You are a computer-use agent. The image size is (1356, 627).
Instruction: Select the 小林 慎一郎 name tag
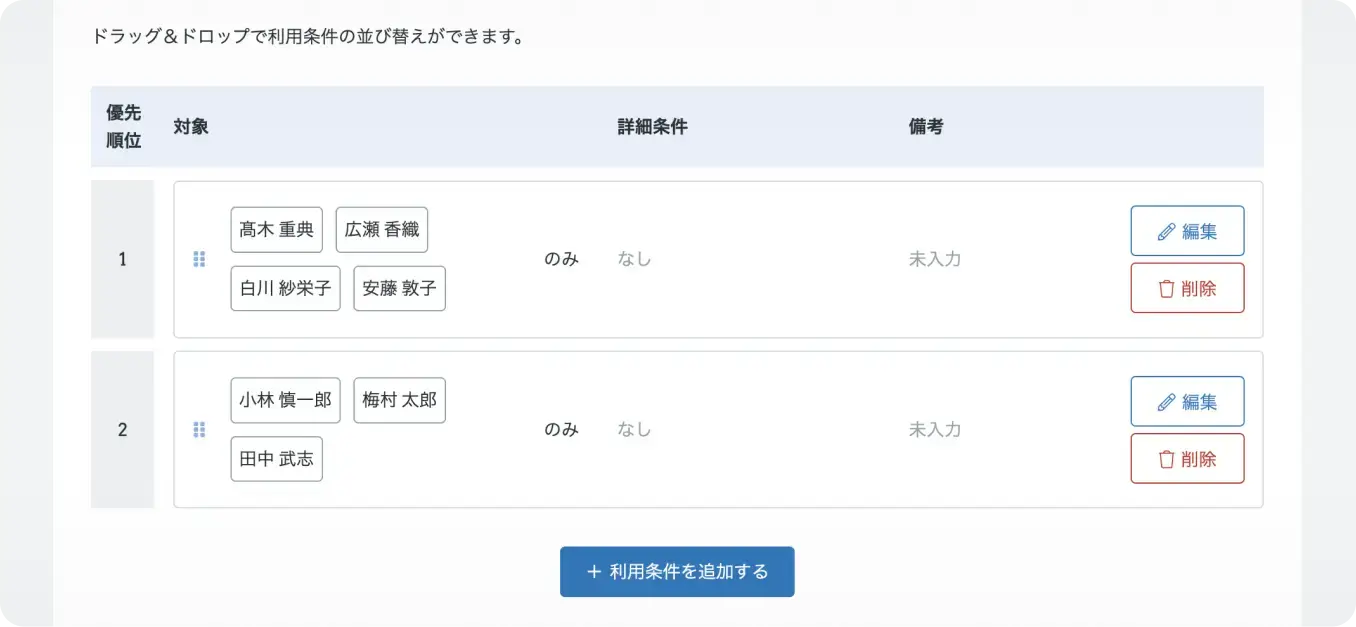pyautogui.click(x=286, y=400)
